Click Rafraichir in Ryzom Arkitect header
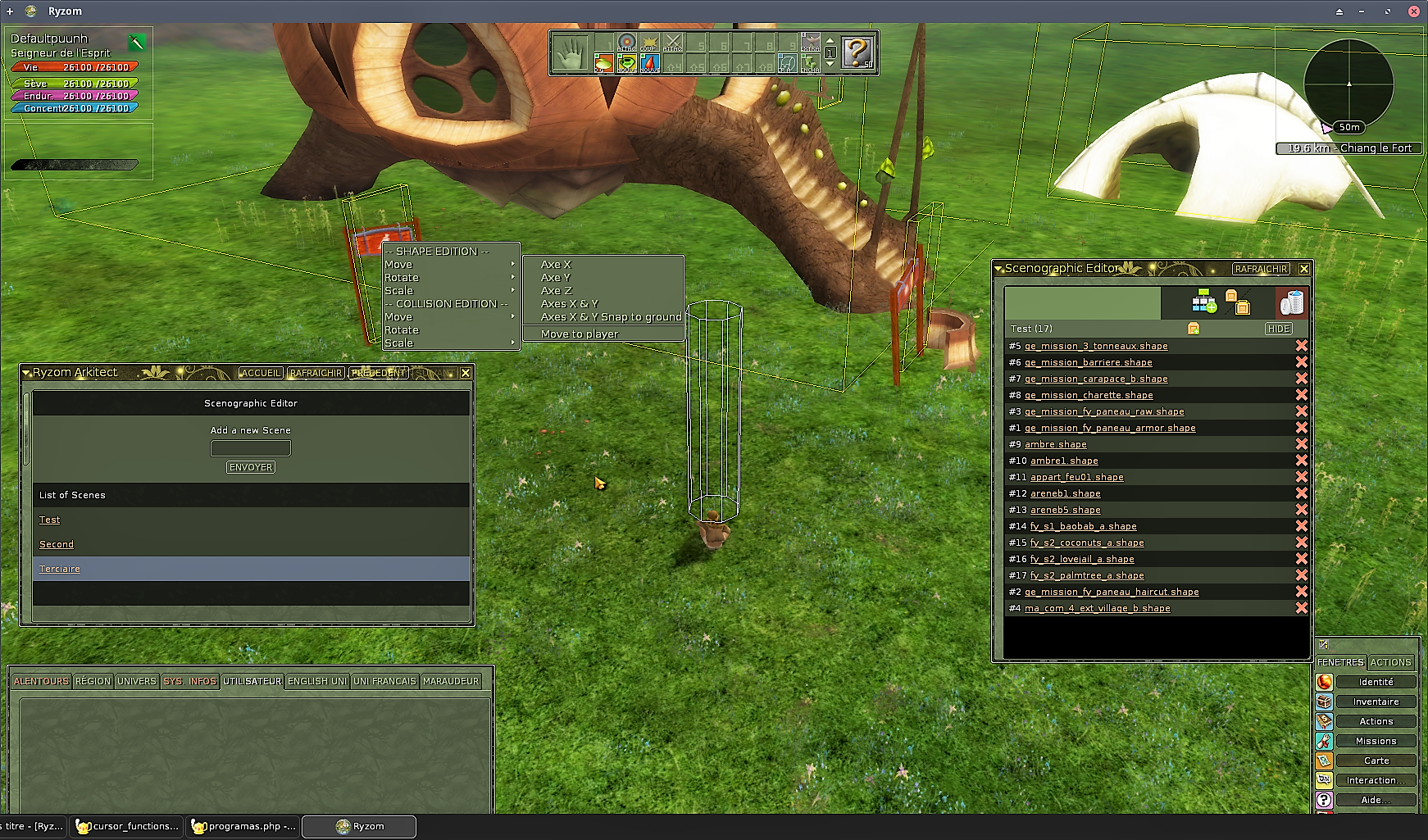Viewport: 1428px width, 840px height. [x=316, y=373]
